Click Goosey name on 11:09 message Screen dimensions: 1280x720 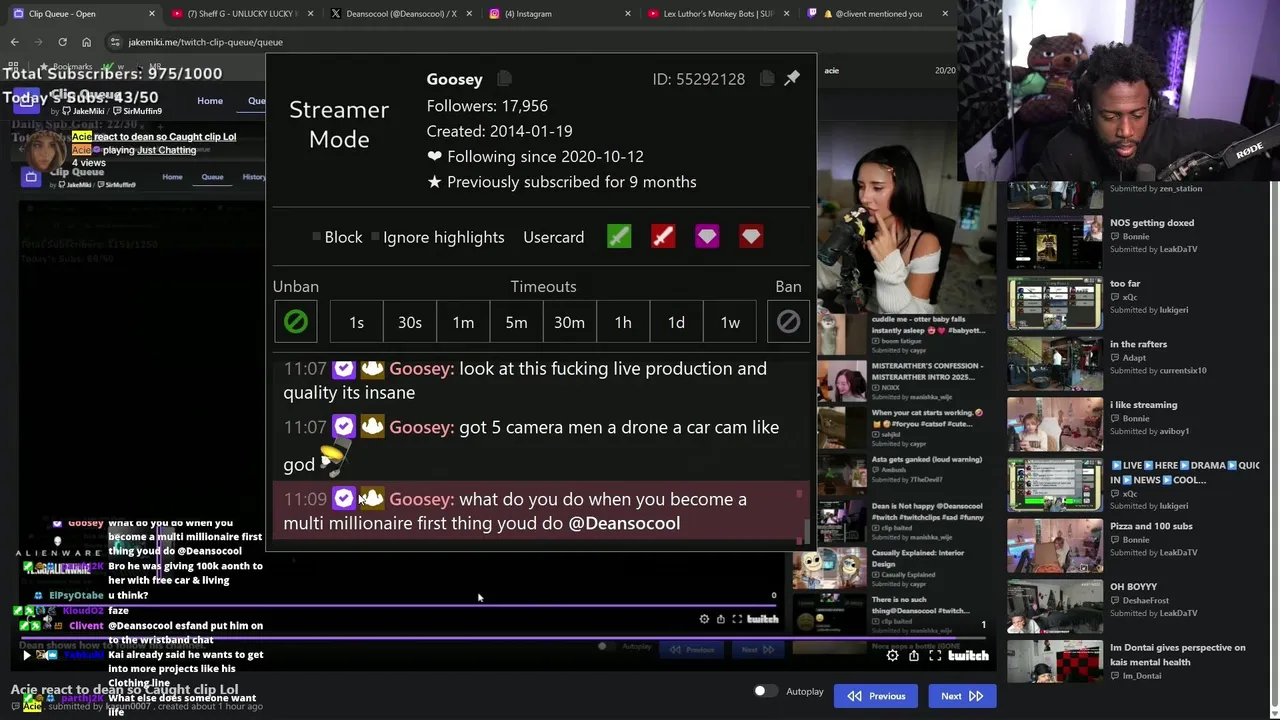[x=419, y=499]
